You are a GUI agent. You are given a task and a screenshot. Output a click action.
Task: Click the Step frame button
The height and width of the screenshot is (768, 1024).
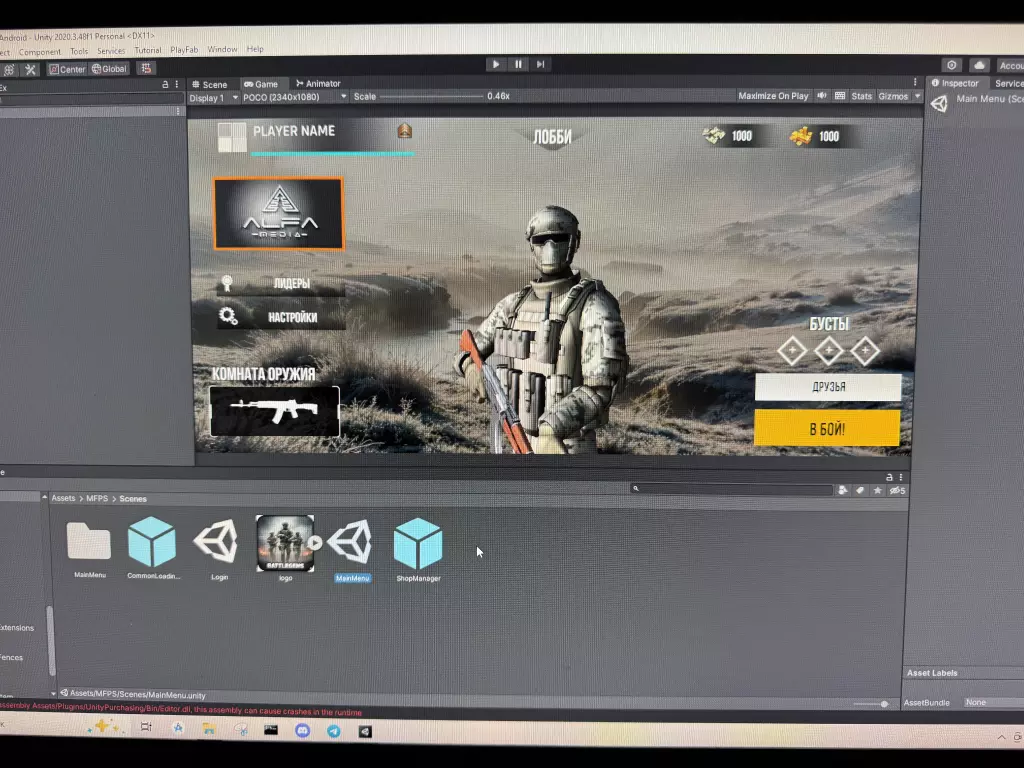coord(541,64)
